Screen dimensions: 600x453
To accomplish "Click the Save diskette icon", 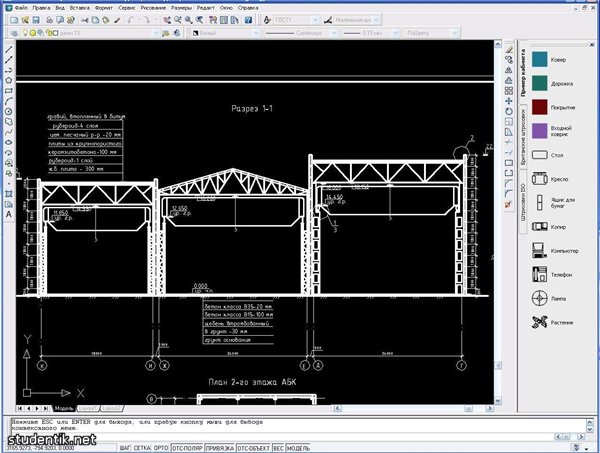I will click(36, 20).
